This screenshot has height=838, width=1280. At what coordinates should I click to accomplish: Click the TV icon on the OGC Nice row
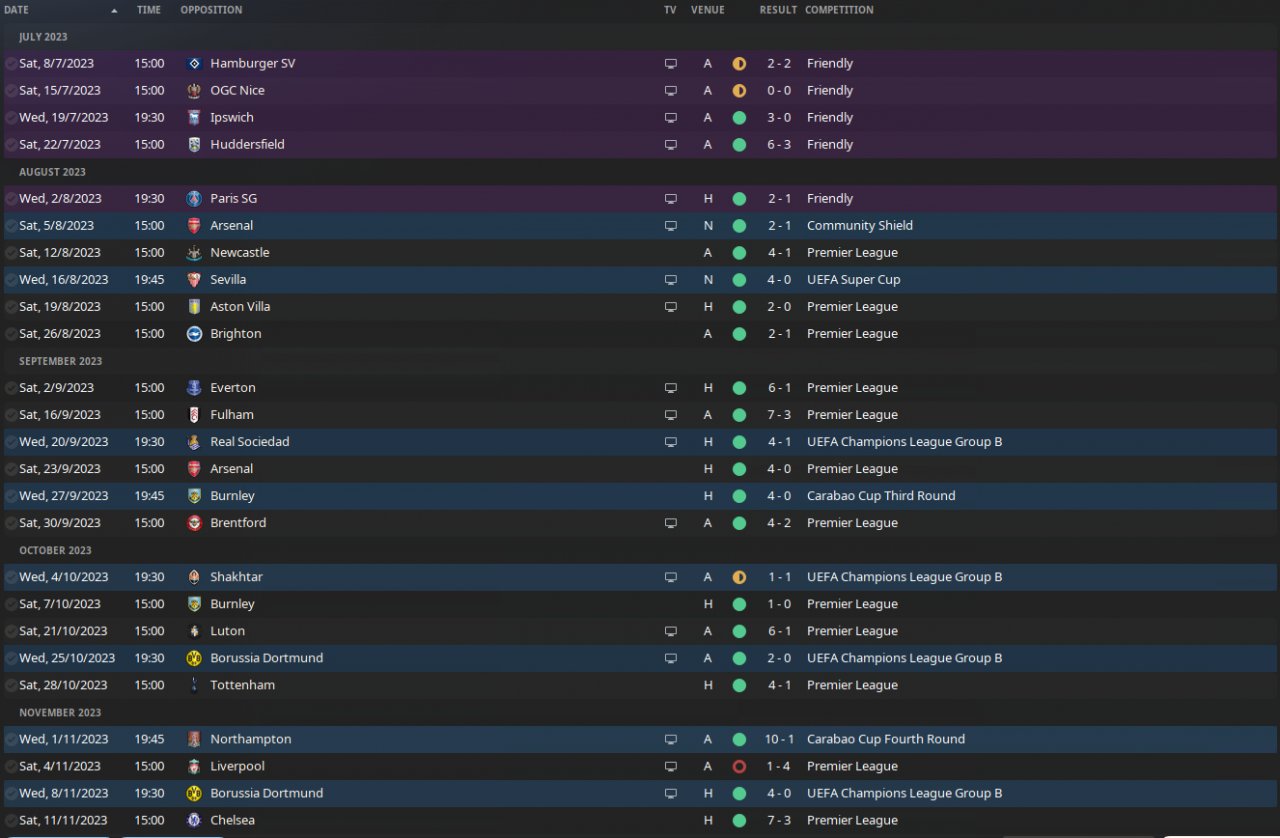coord(670,91)
